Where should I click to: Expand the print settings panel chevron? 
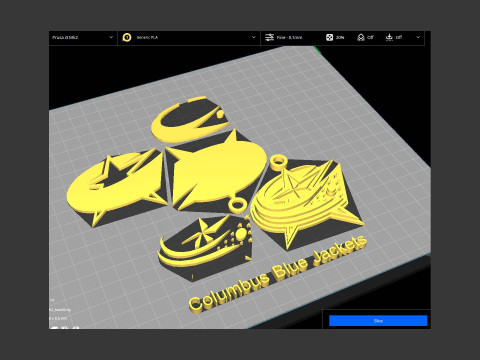click(418, 37)
